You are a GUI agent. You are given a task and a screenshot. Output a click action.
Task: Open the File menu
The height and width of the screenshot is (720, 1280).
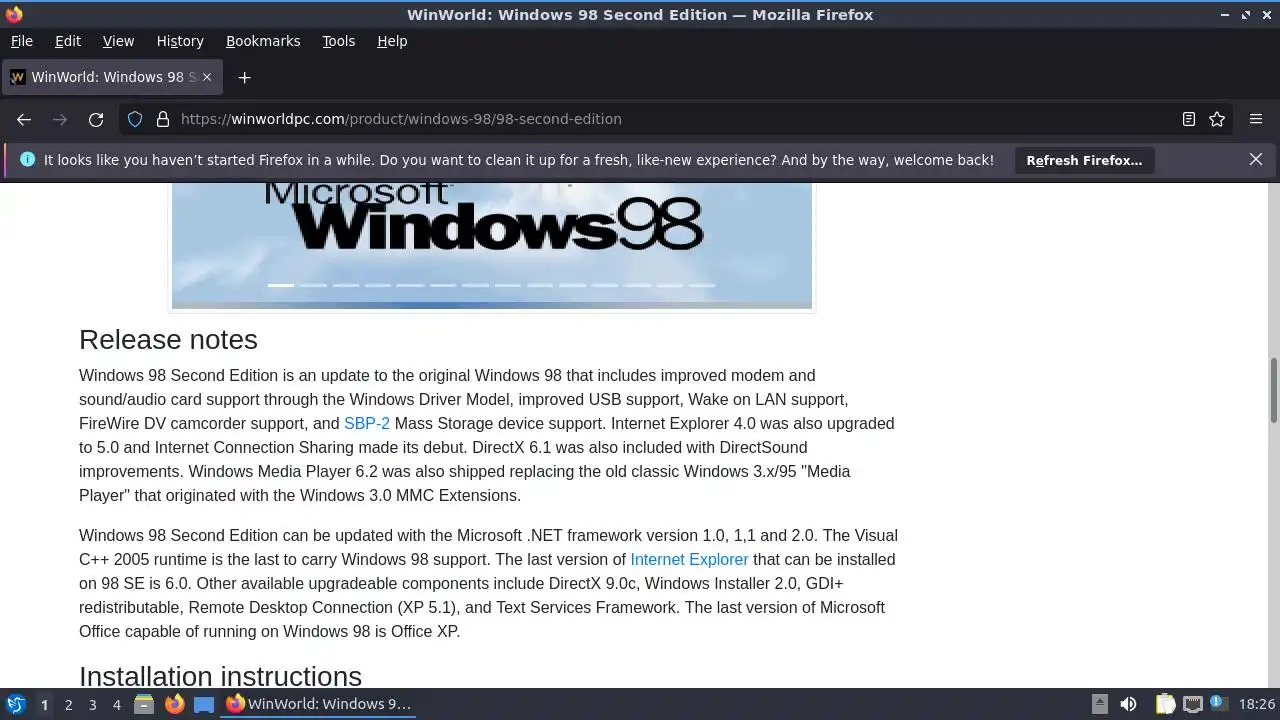pos(21,41)
